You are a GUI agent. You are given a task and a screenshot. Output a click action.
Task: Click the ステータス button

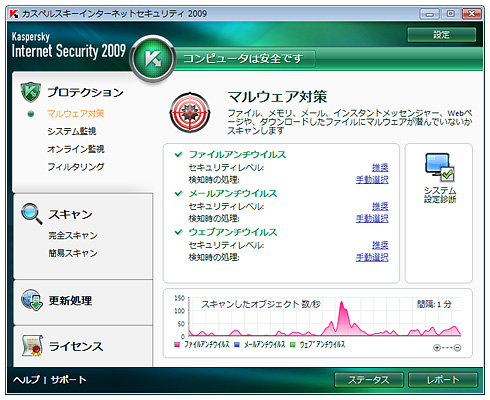click(x=369, y=380)
